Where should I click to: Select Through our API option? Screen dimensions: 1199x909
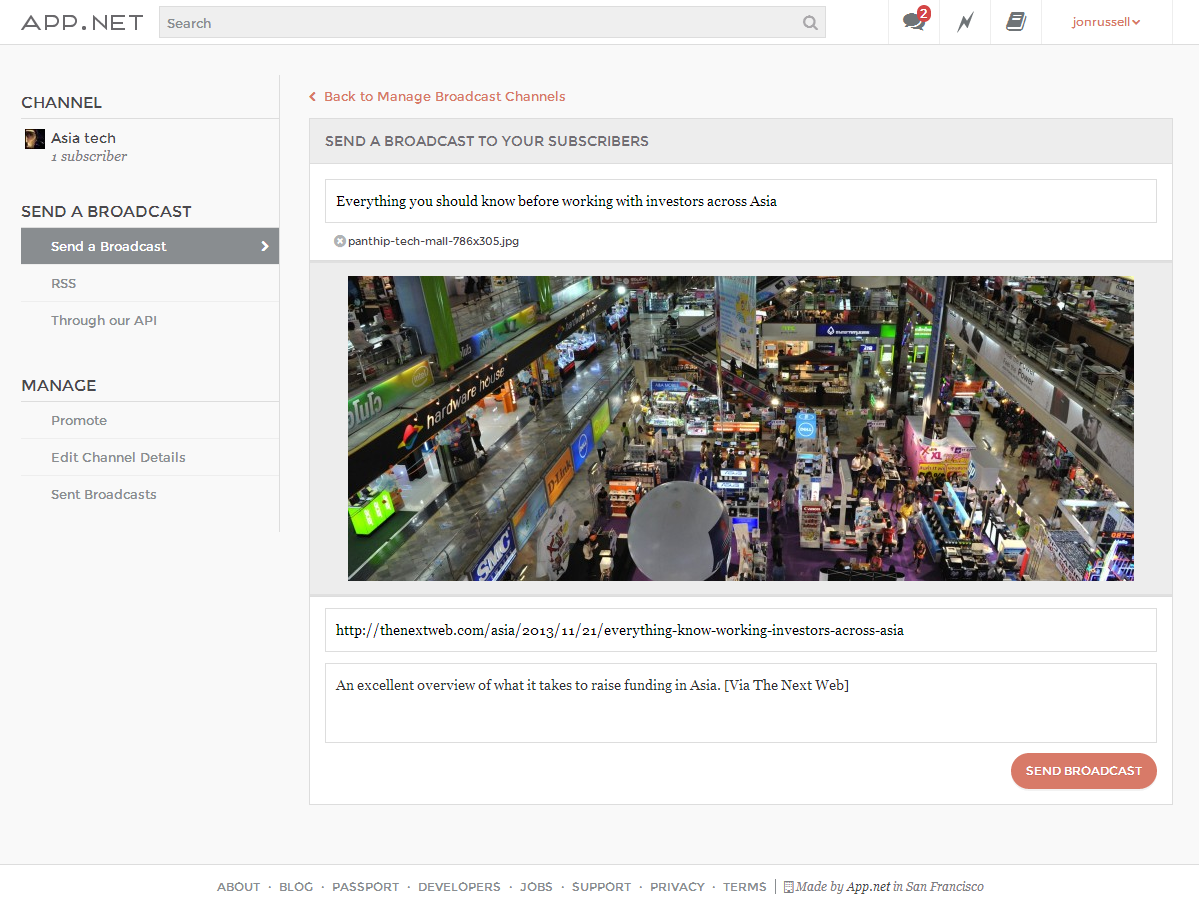150,320
